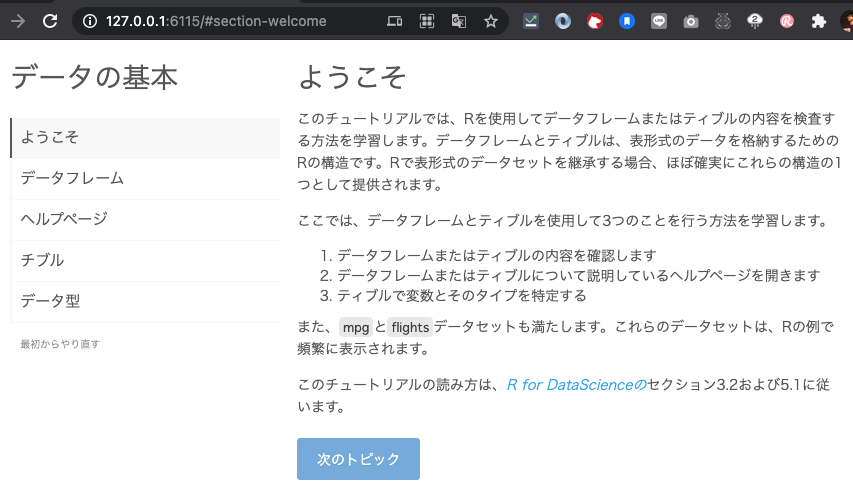Click the red dog-head extension icon

(595, 21)
